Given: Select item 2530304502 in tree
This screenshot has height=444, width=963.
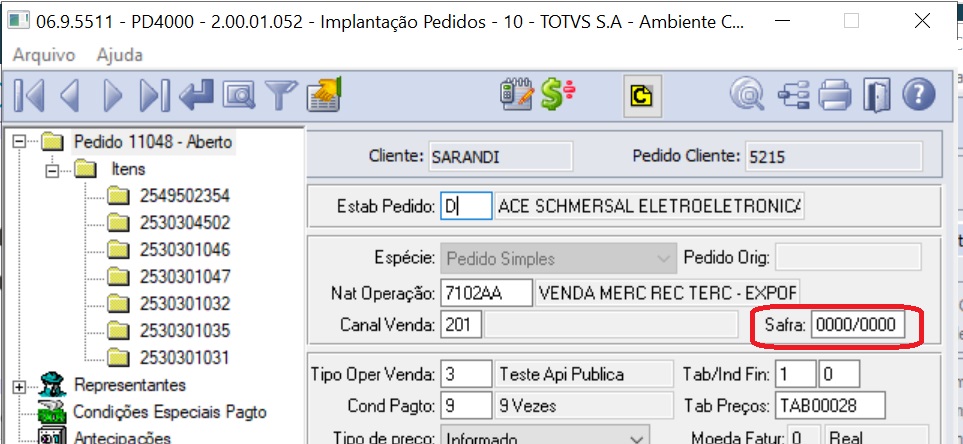Looking at the screenshot, I should click(185, 222).
